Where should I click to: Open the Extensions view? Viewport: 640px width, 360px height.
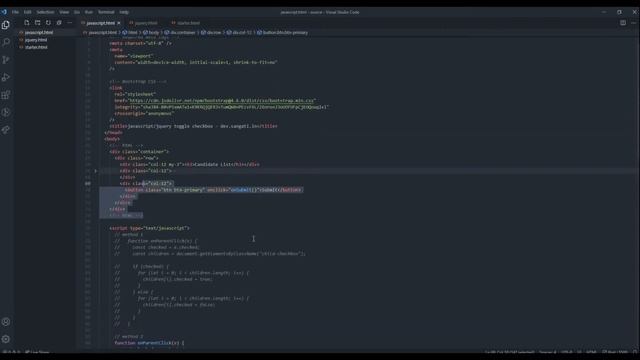6,95
